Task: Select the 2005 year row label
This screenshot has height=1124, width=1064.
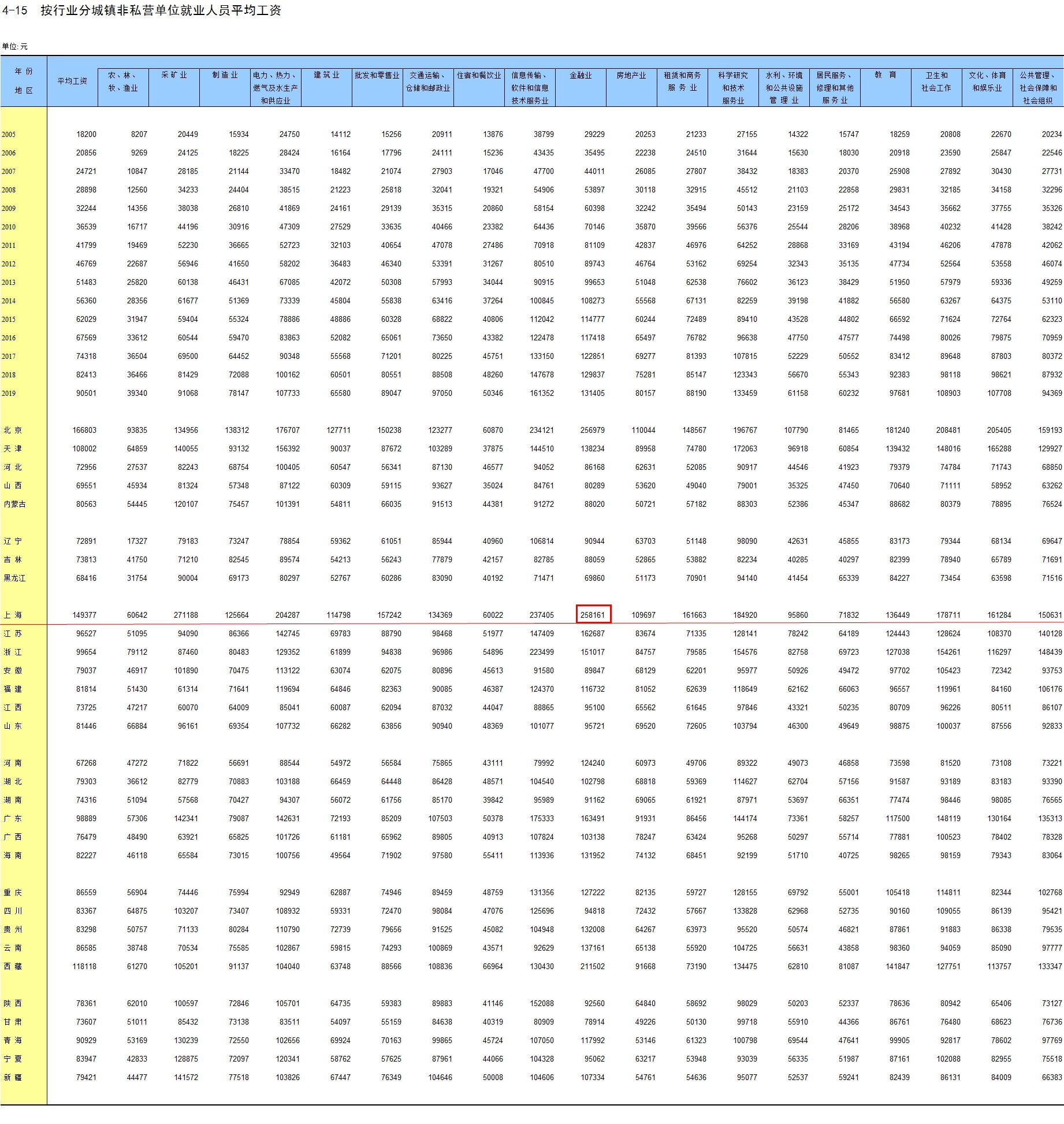Action: pos(9,135)
